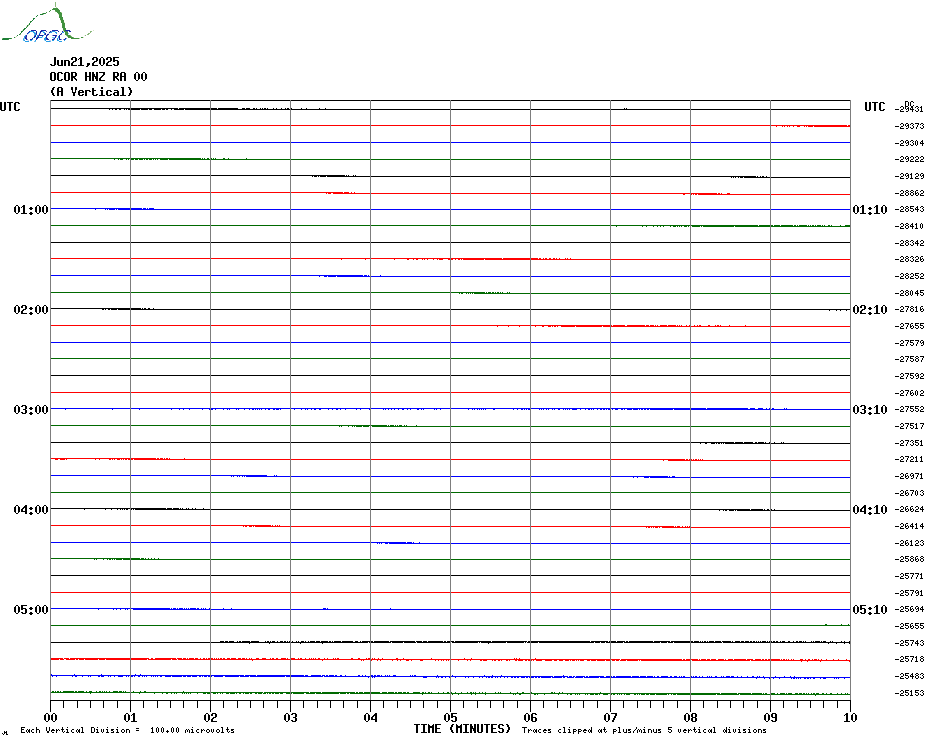
Task: Click the minute '10' axis tick label
Action: [851, 717]
